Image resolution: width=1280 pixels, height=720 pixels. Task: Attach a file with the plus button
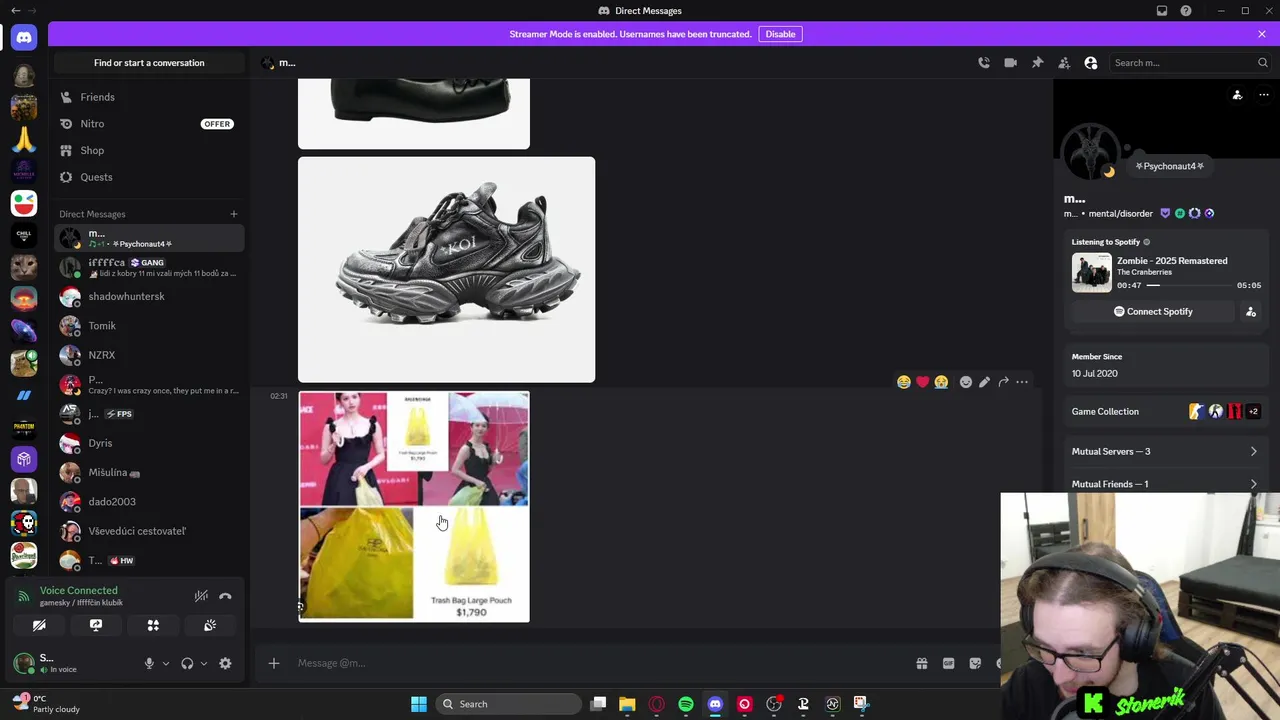pyautogui.click(x=274, y=663)
